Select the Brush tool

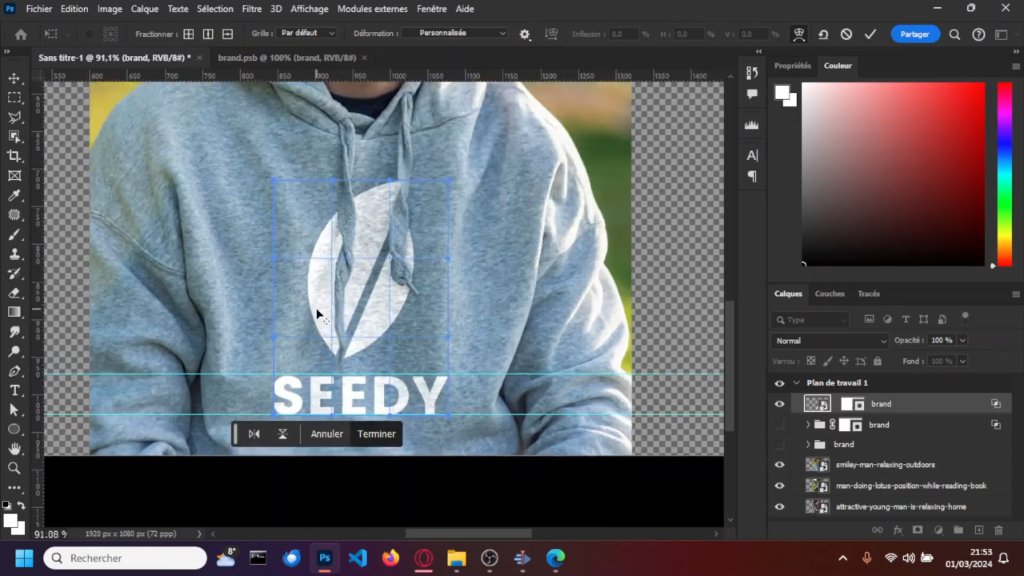point(14,234)
